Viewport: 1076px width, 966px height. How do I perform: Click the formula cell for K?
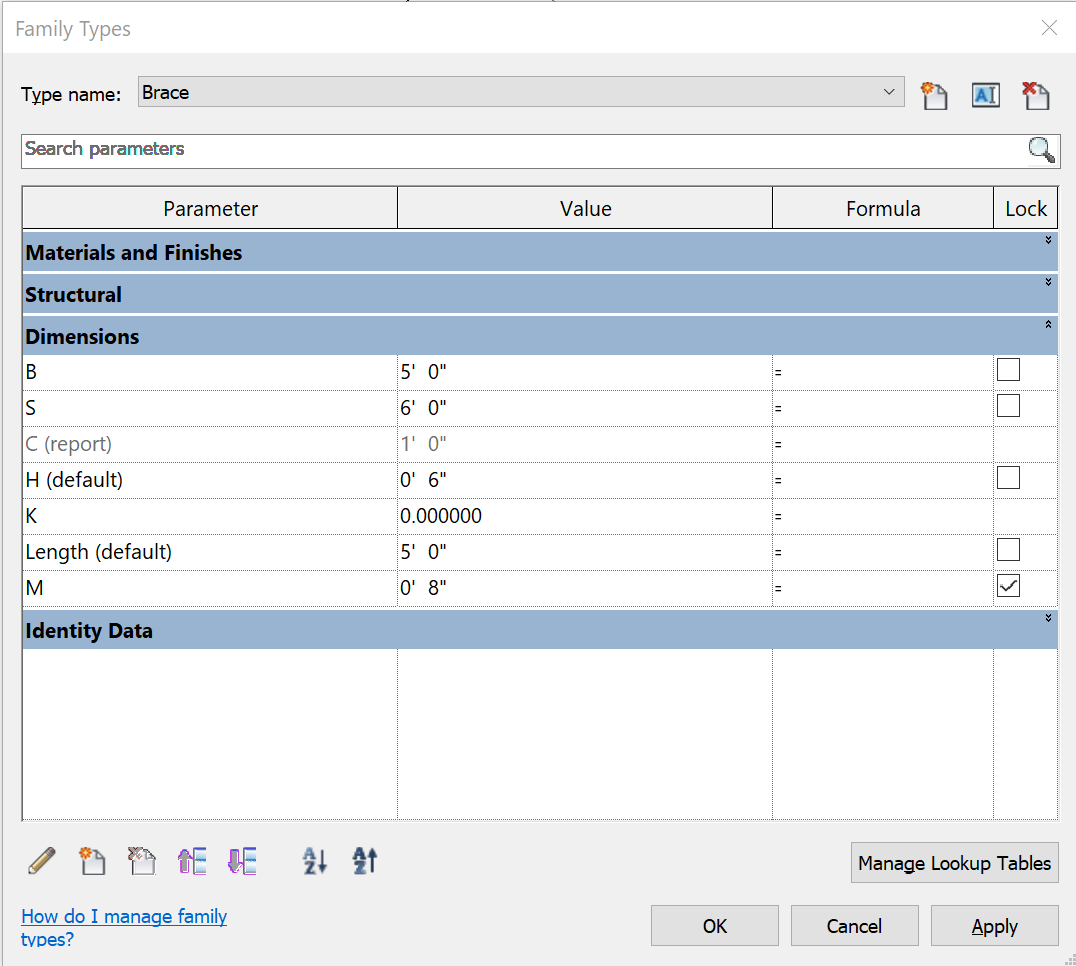(883, 516)
